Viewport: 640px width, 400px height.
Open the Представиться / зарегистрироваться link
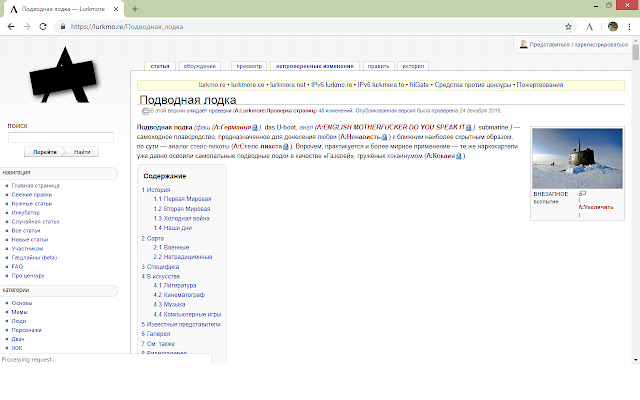coord(579,44)
